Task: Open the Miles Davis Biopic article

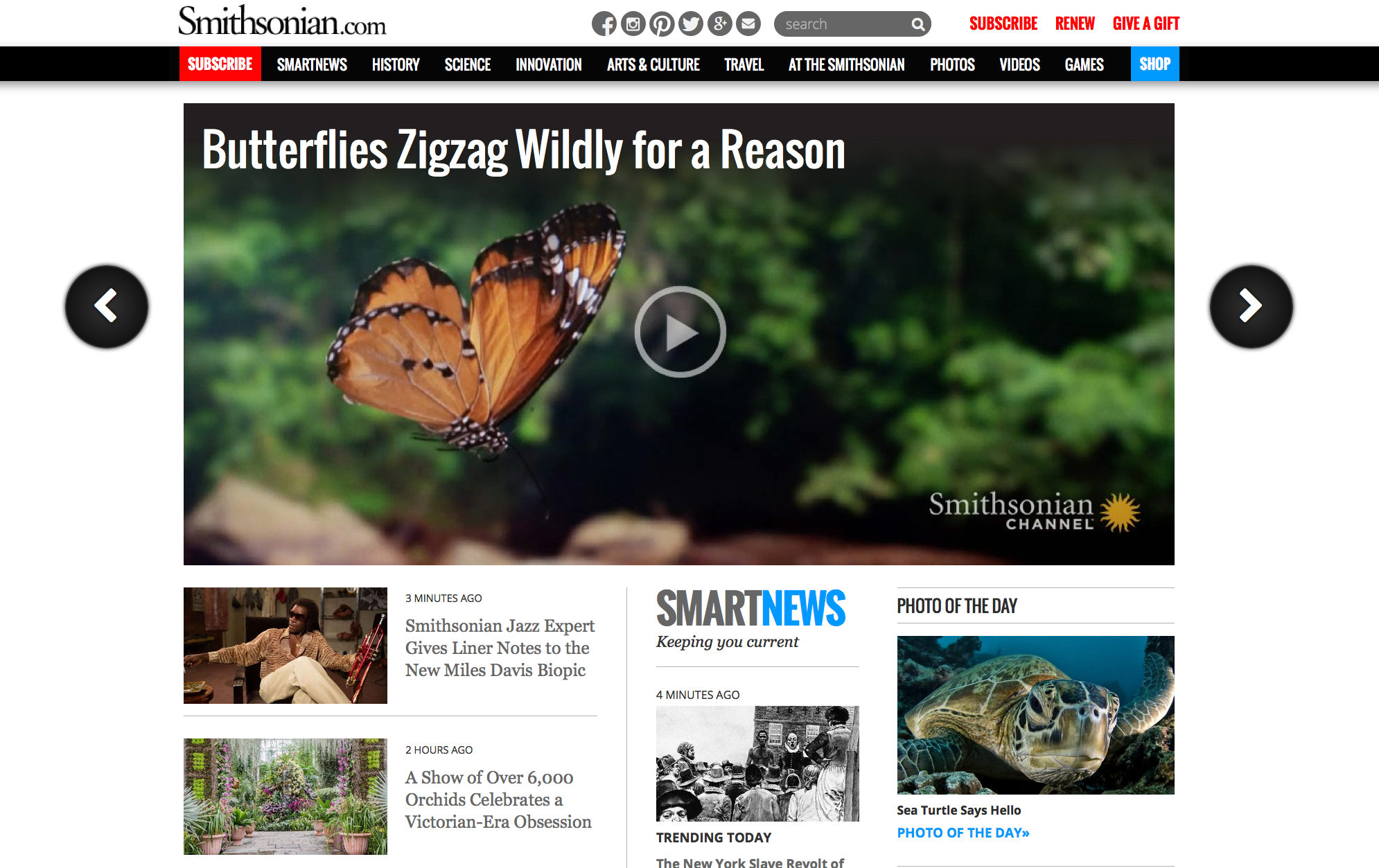Action: [x=500, y=648]
